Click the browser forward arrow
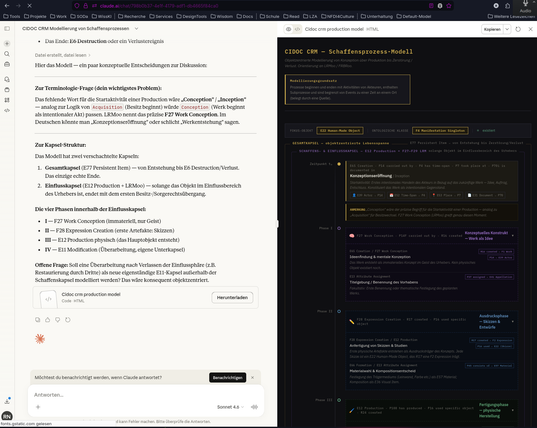 click(x=18, y=6)
